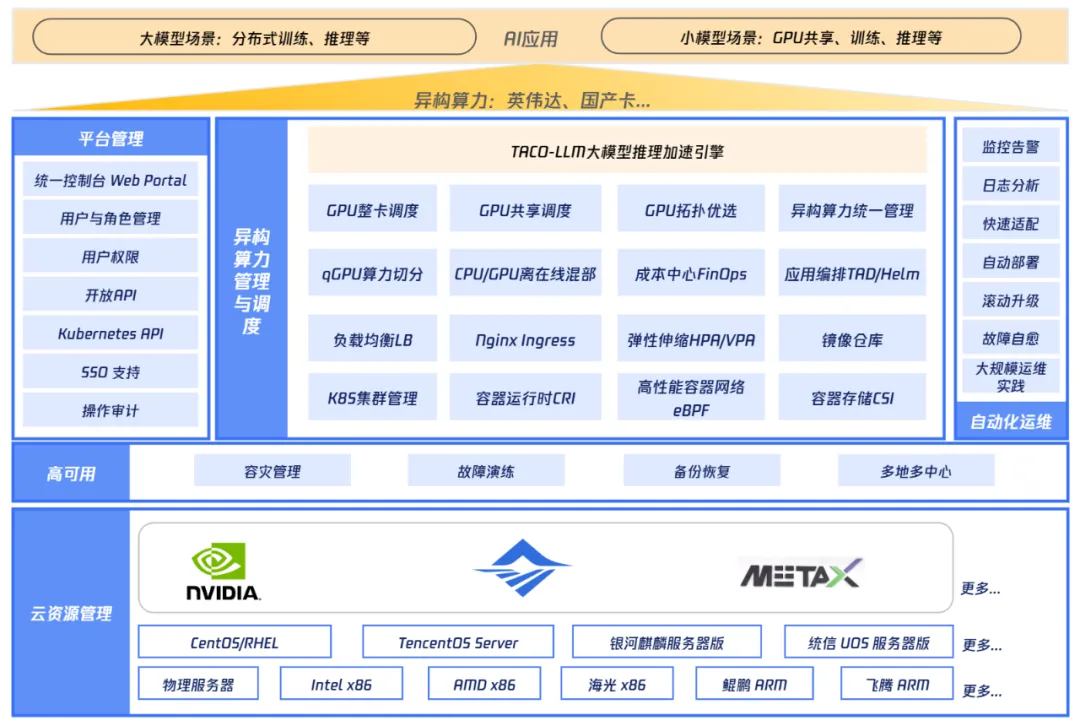Screen dimensions: 1080x726
Task: Click the GPU共享调度 module
Action: [x=524, y=208]
